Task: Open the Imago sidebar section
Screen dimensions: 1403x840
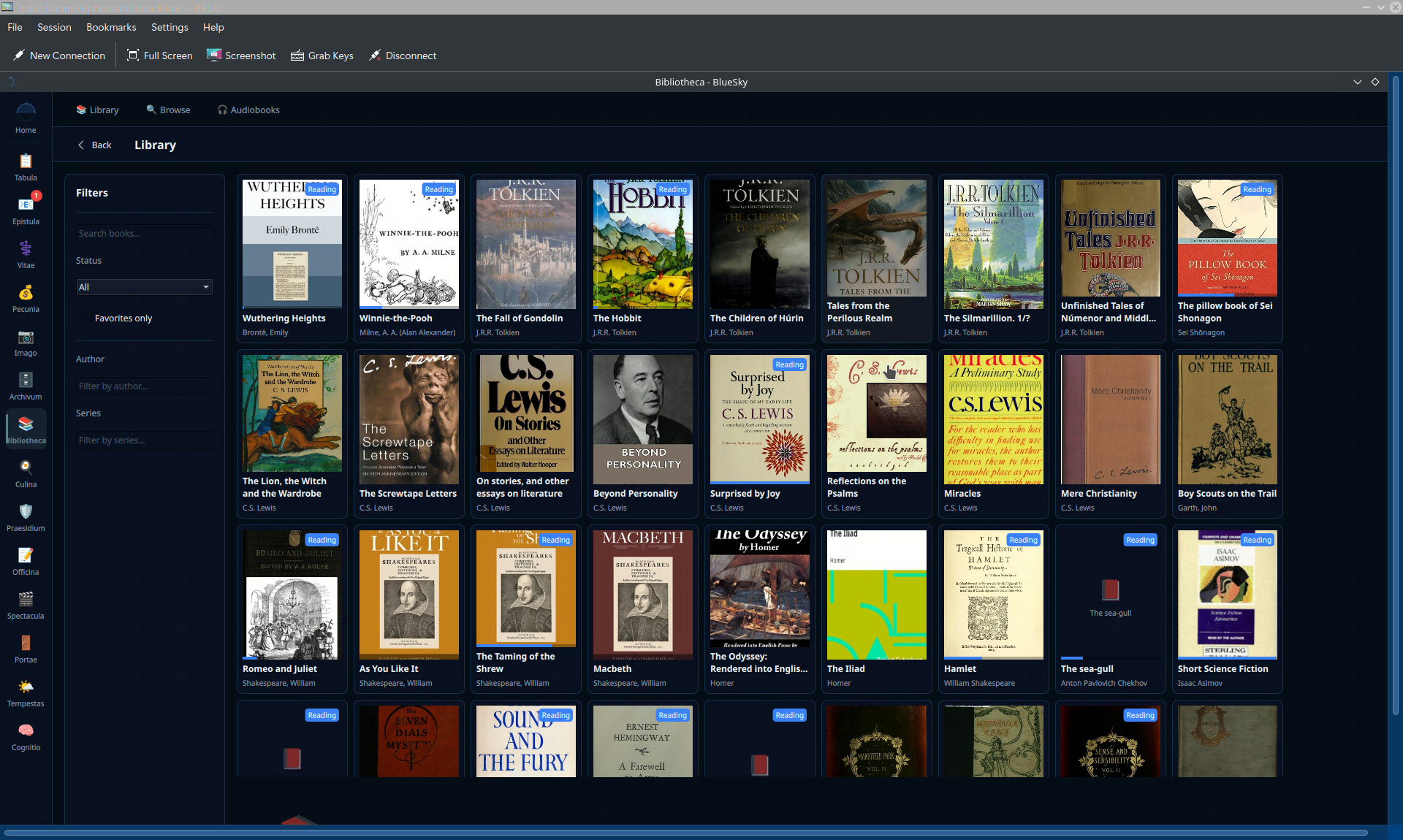Action: pos(26,340)
